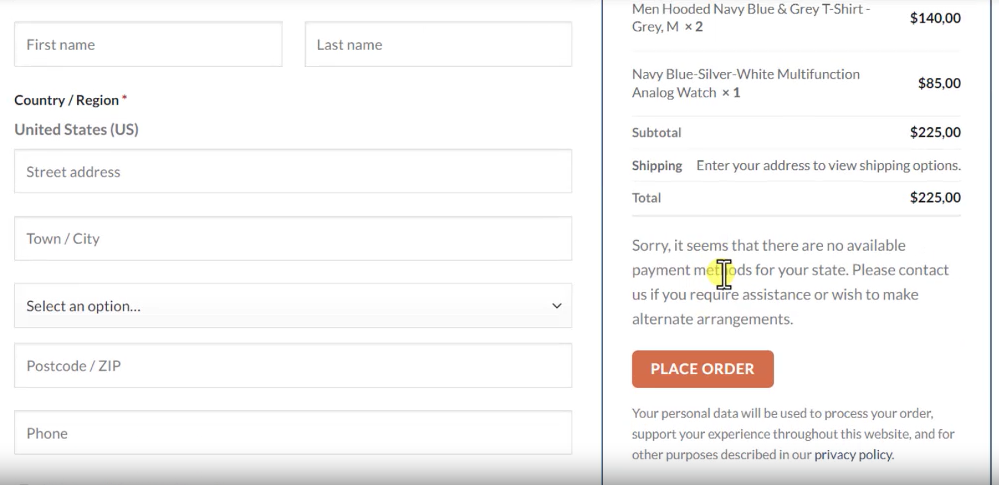
Task: Focus the Postcode / ZIP field
Action: pyautogui.click(x=293, y=366)
